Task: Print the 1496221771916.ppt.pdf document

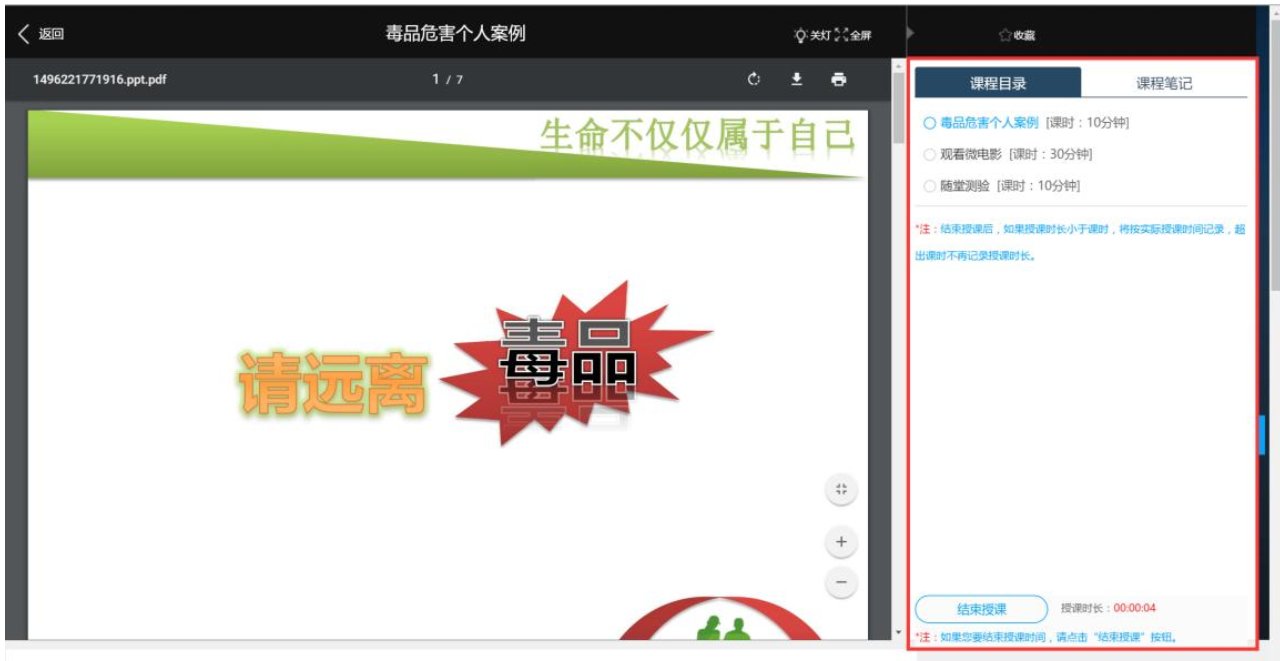Action: click(x=840, y=79)
